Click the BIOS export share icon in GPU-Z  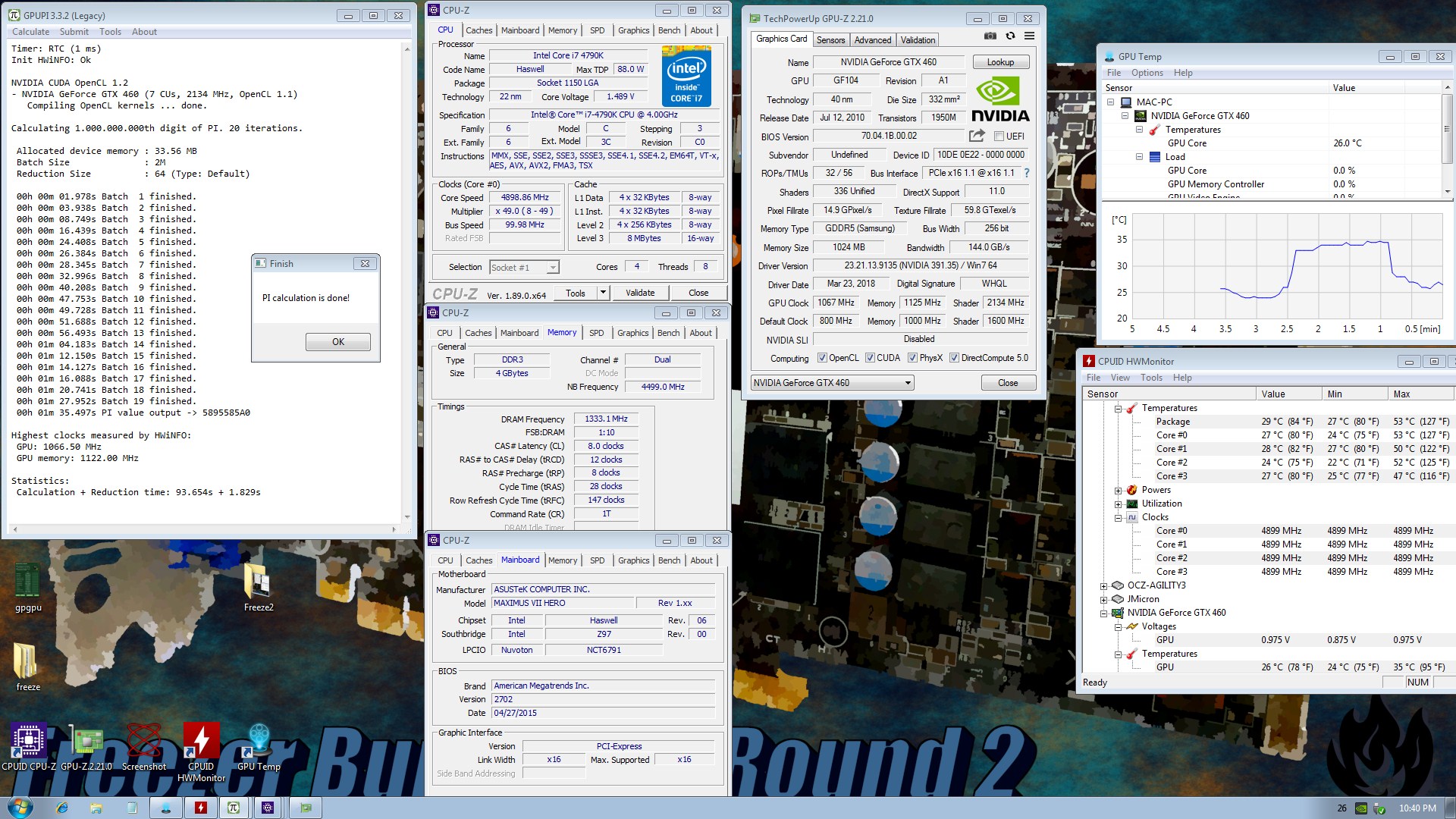coord(977,136)
